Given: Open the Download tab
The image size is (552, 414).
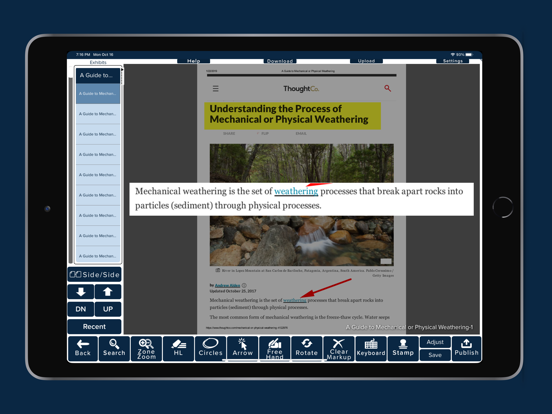Looking at the screenshot, I should 280,61.
